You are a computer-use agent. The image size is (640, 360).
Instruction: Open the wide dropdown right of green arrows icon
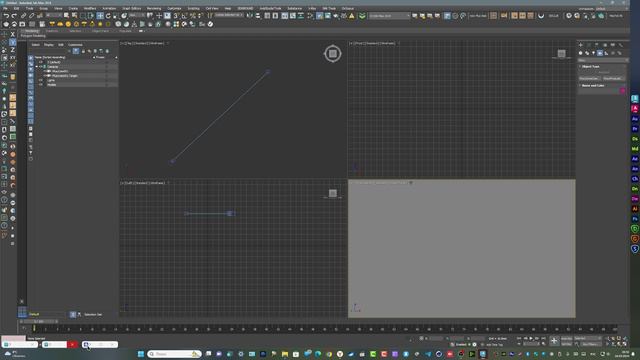(389, 16)
